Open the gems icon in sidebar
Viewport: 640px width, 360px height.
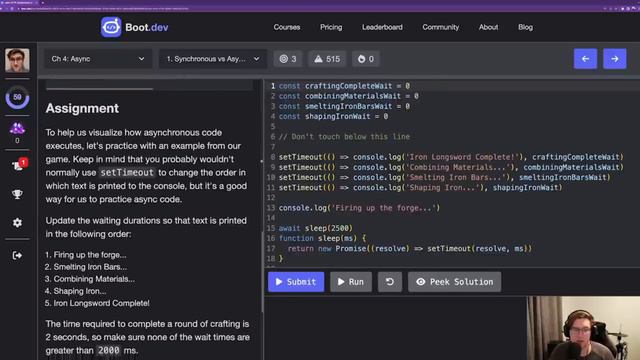17,129
